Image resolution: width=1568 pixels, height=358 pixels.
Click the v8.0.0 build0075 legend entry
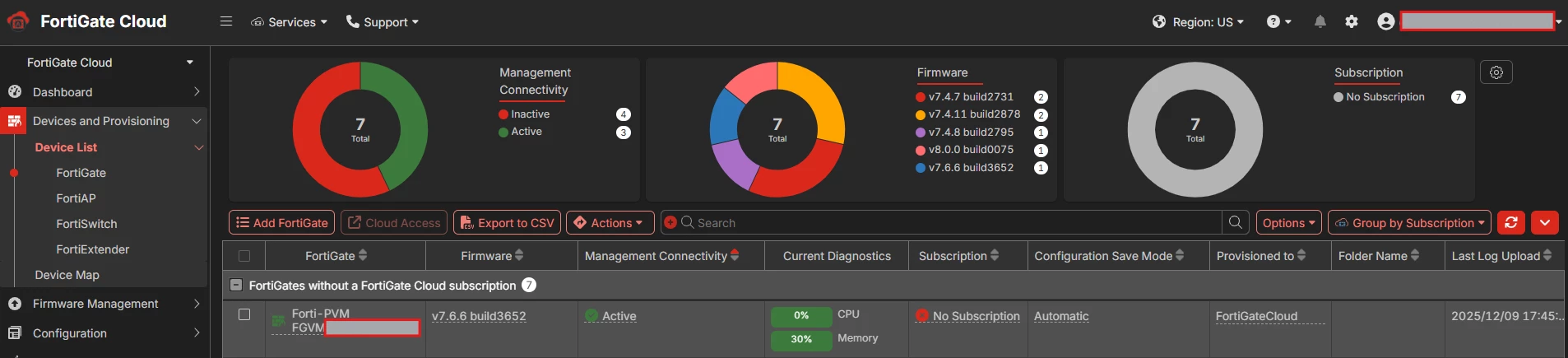[x=971, y=150]
